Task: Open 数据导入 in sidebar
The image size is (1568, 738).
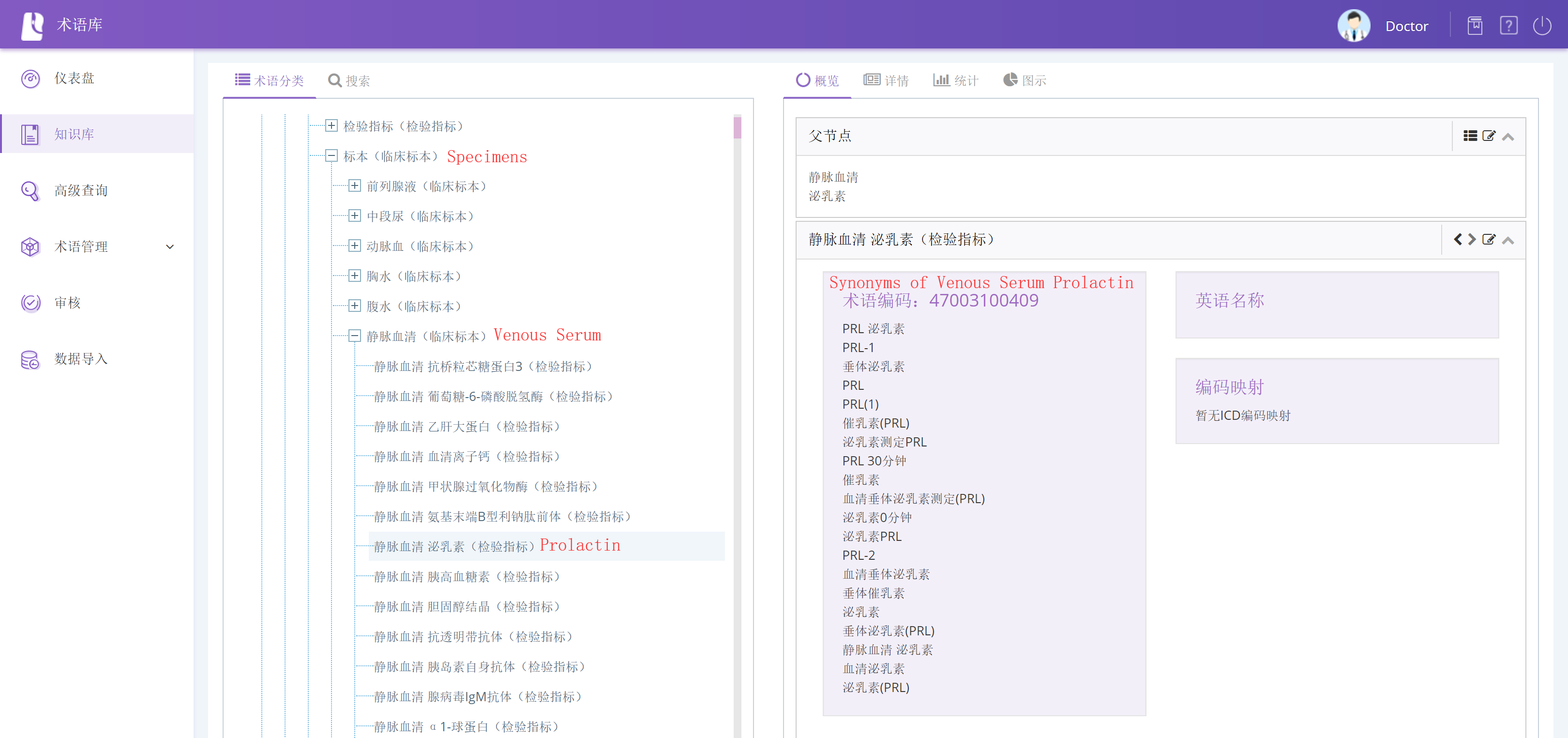Action: coord(97,359)
